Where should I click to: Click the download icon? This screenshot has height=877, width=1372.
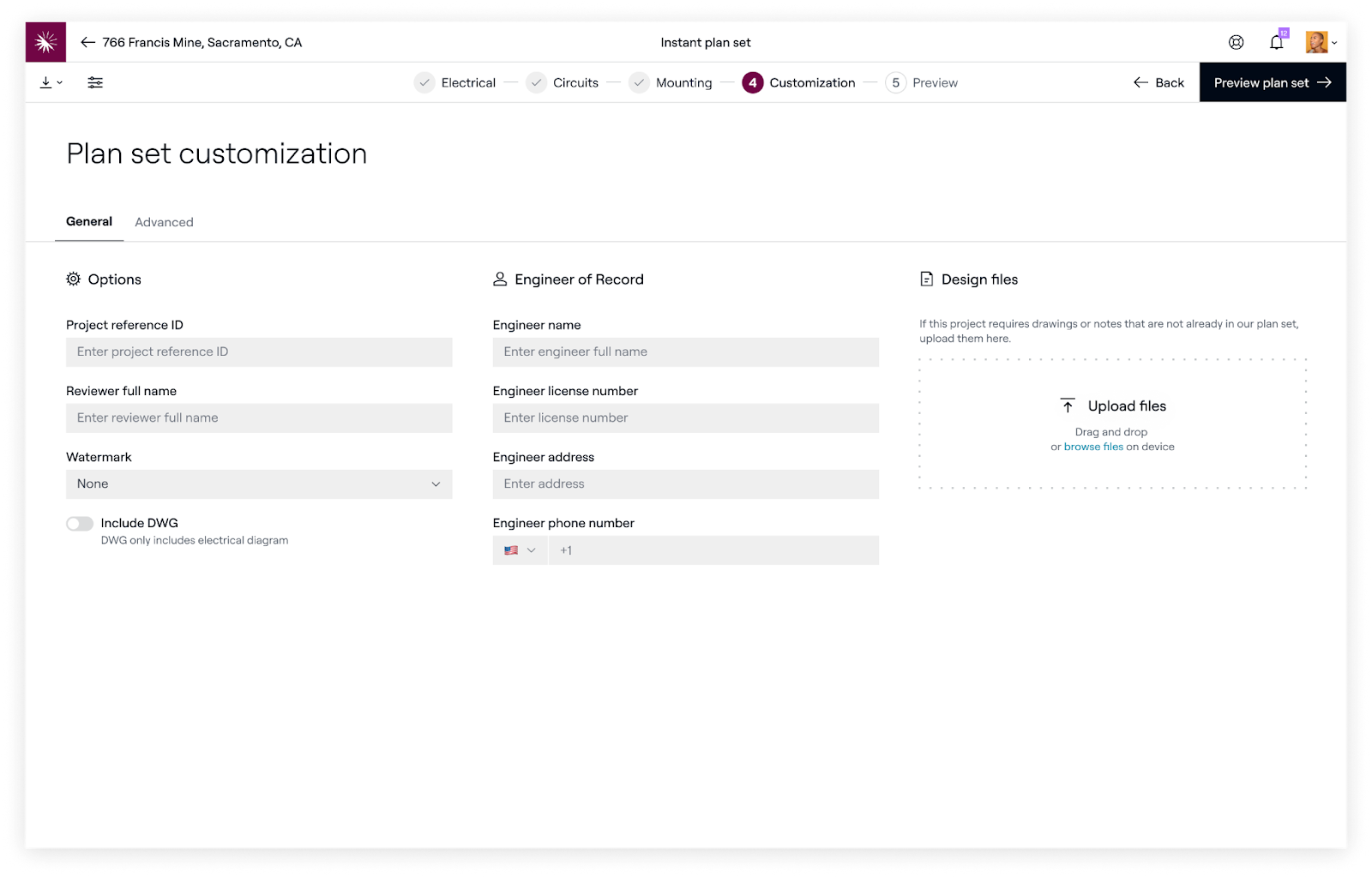point(46,82)
